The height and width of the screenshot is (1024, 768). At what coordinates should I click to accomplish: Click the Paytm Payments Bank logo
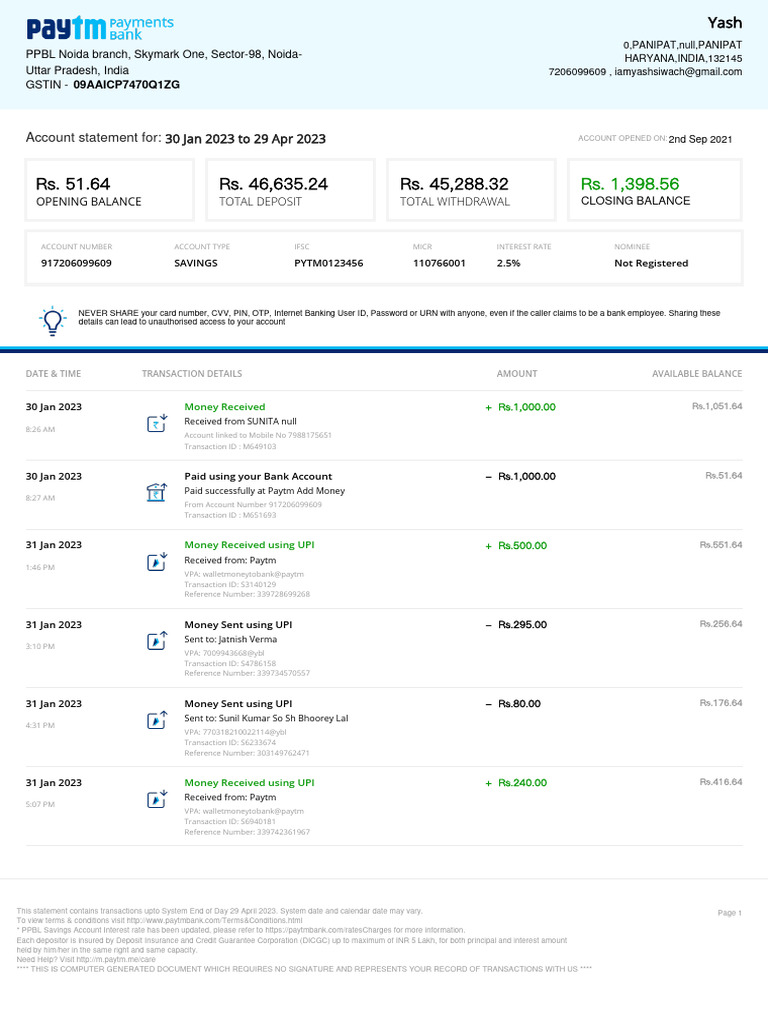(100, 28)
